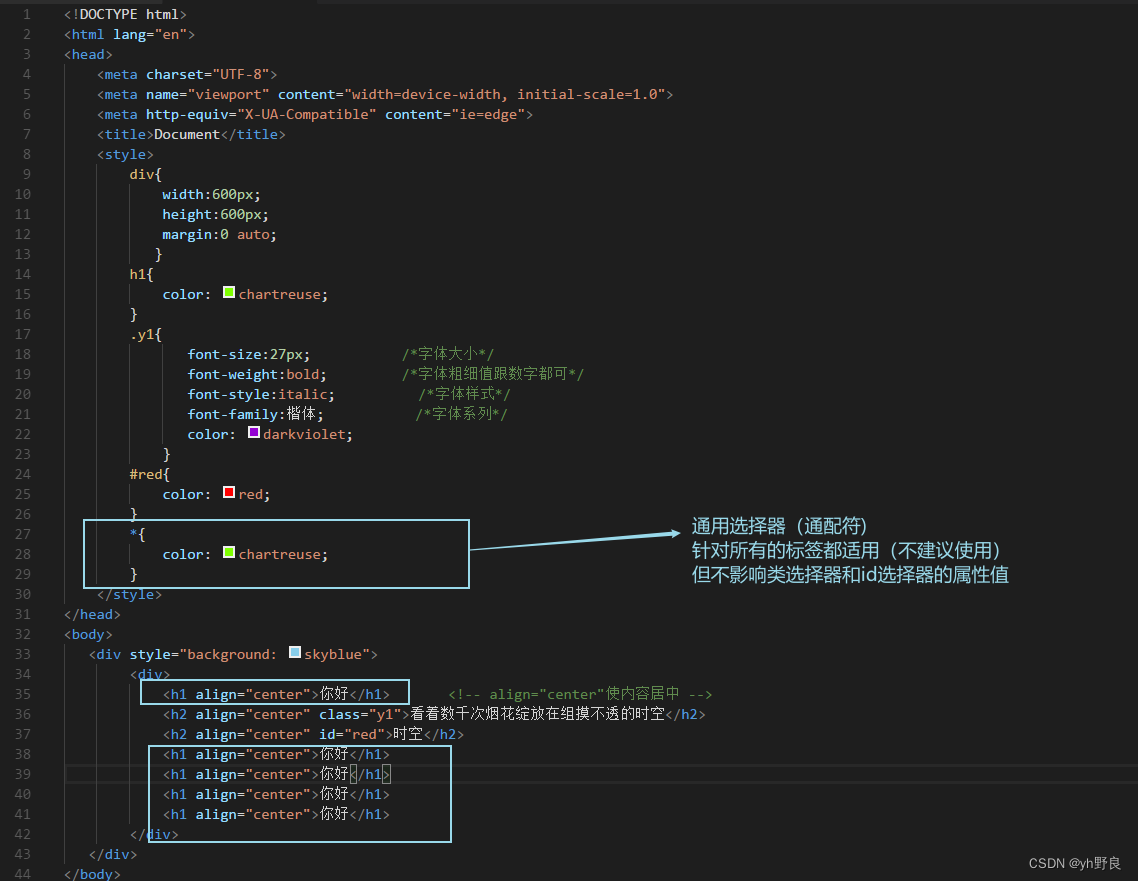Screen dimensions: 1138x881
Task: Open the skyblue color swatch on line 33
Action: point(295,652)
